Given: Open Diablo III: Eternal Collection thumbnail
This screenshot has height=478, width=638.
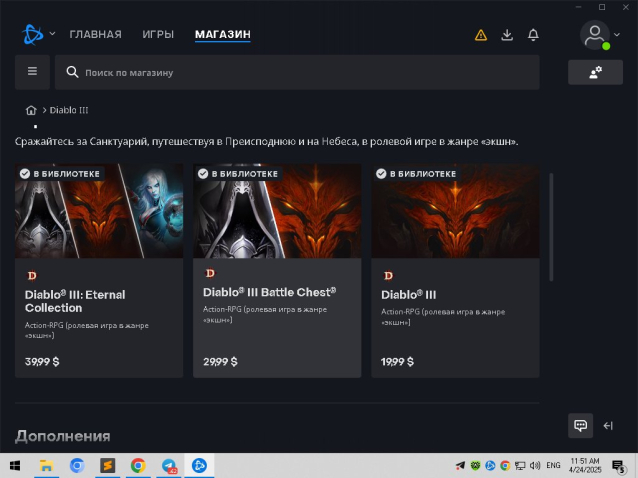Looking at the screenshot, I should pyautogui.click(x=99, y=211).
